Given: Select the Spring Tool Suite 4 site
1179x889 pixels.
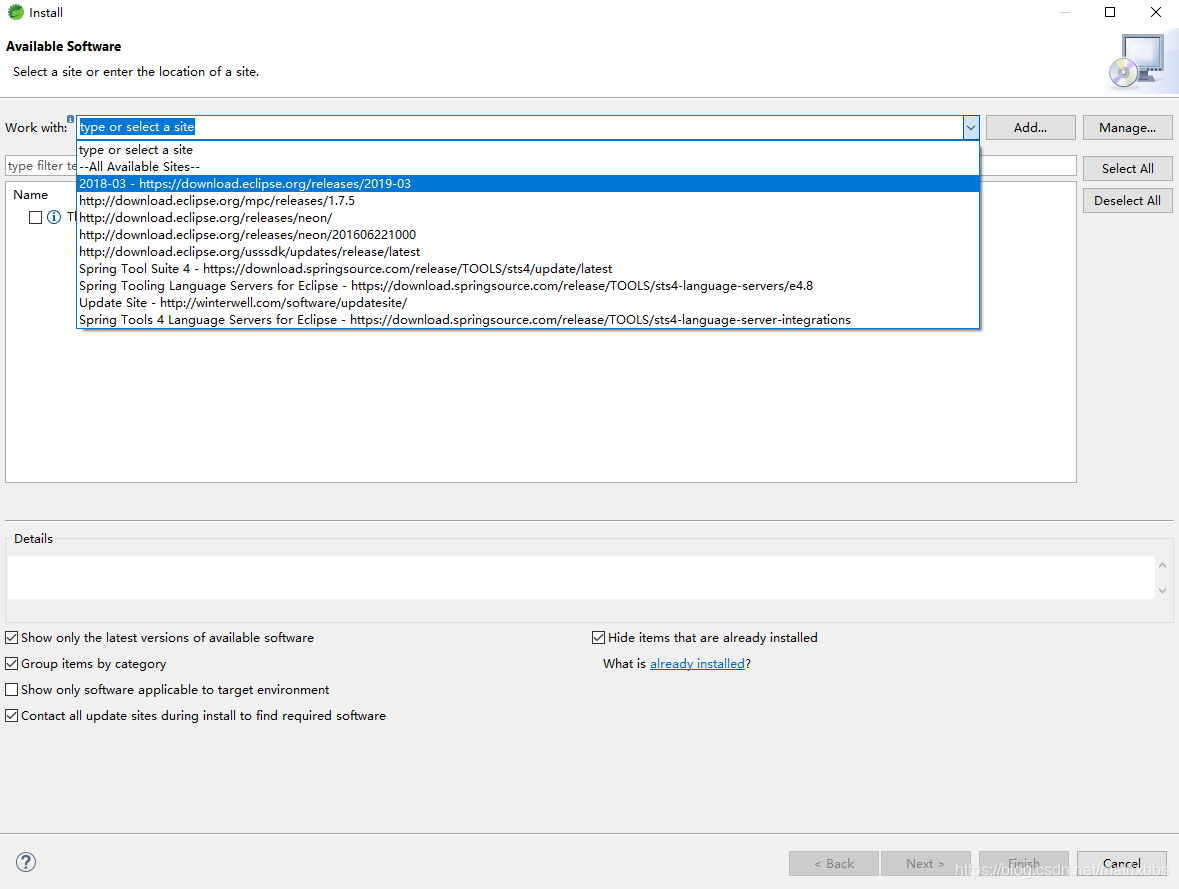Looking at the screenshot, I should pyautogui.click(x=528, y=269).
